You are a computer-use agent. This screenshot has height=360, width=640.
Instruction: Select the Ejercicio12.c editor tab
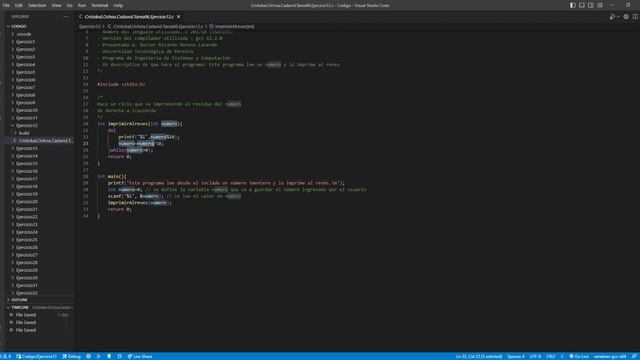130,17
